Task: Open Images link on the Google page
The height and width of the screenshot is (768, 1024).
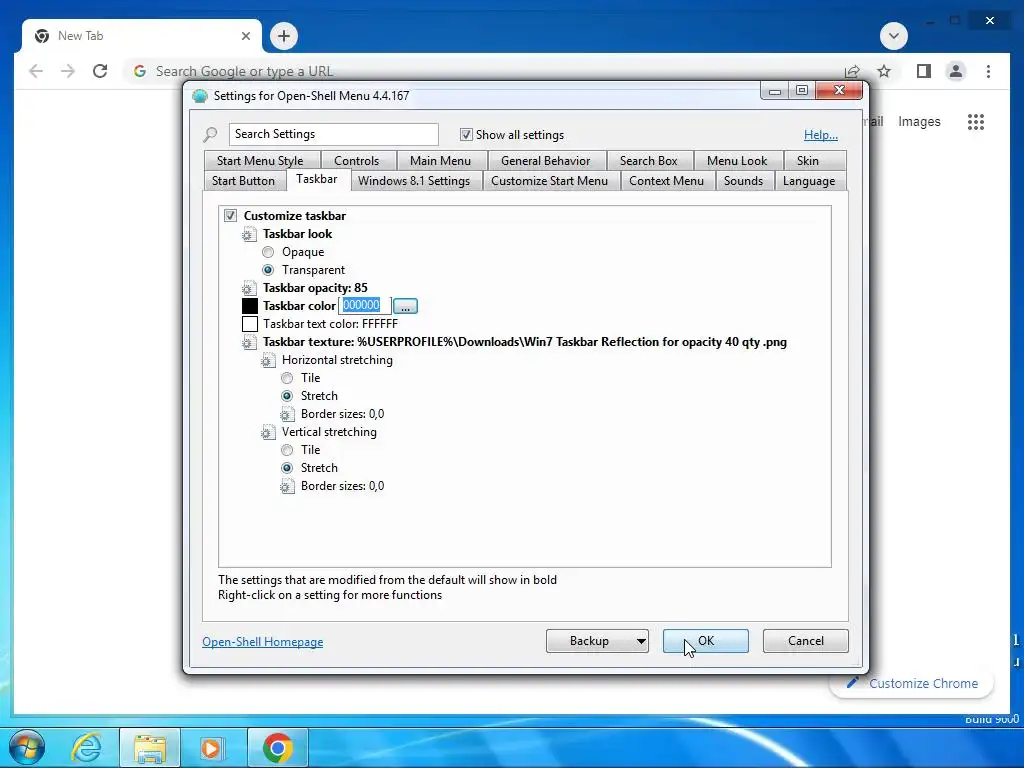Action: pyautogui.click(x=919, y=121)
